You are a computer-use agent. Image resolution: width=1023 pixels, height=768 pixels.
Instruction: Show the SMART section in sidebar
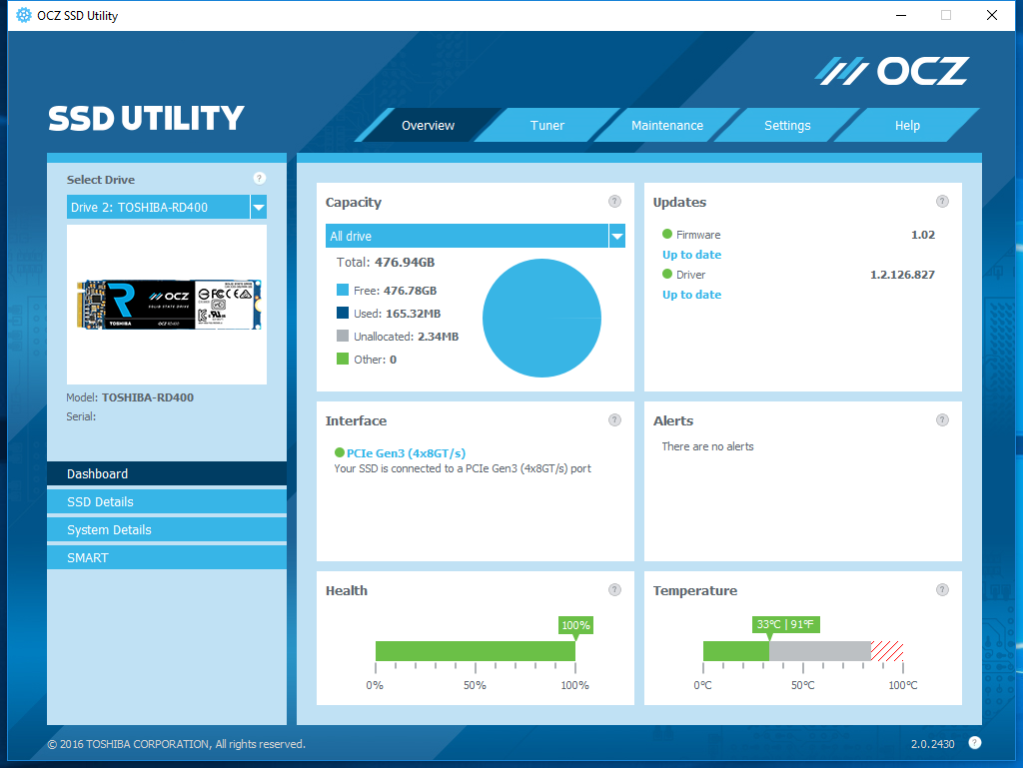coord(167,558)
